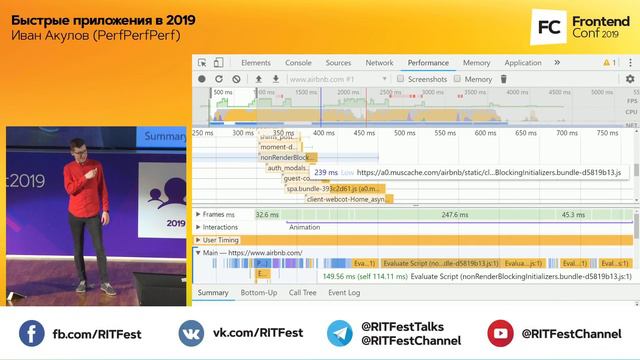
Task: Select the client-webcot-Home_async request bar
Action: [349, 199]
